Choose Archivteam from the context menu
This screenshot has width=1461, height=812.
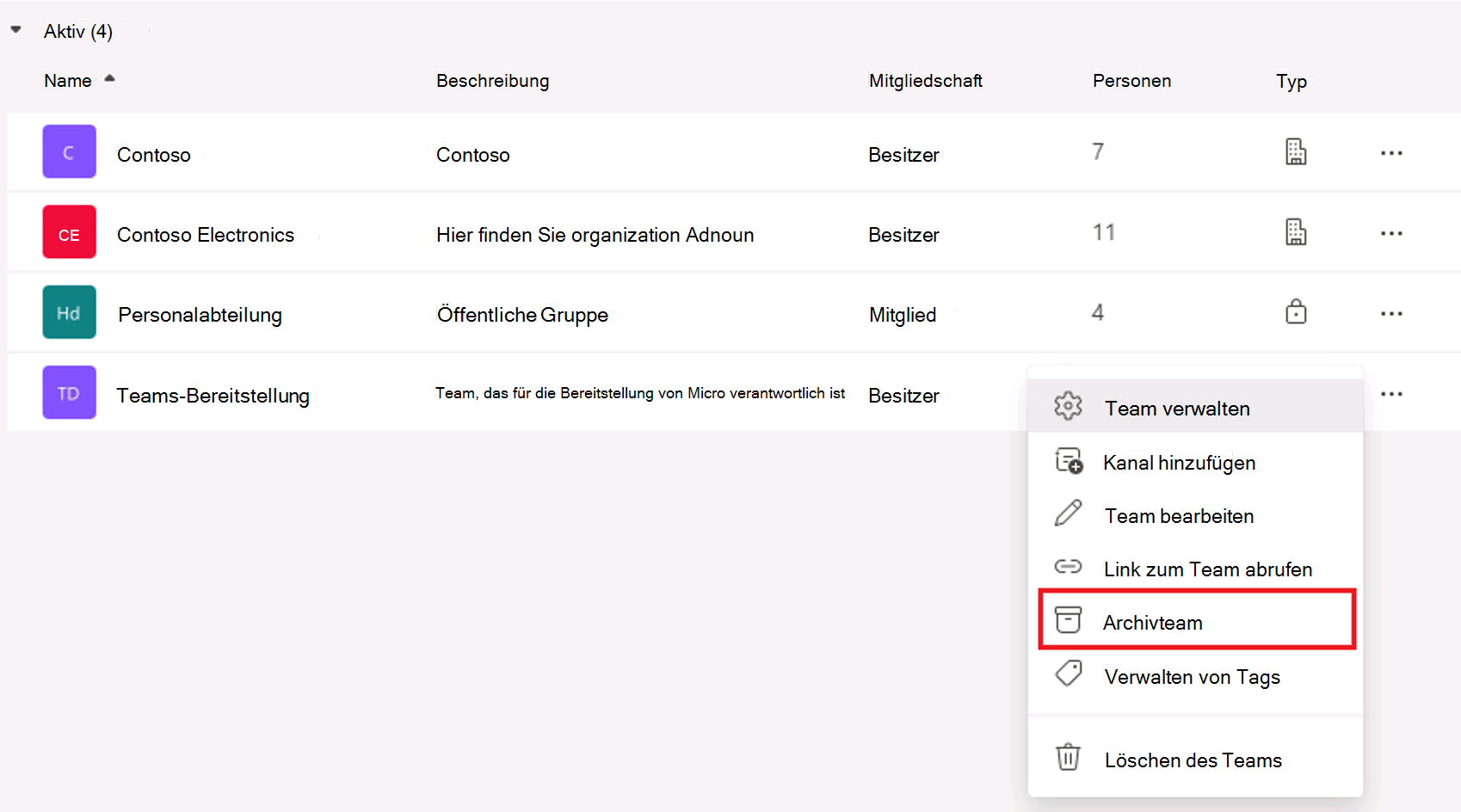[1196, 621]
